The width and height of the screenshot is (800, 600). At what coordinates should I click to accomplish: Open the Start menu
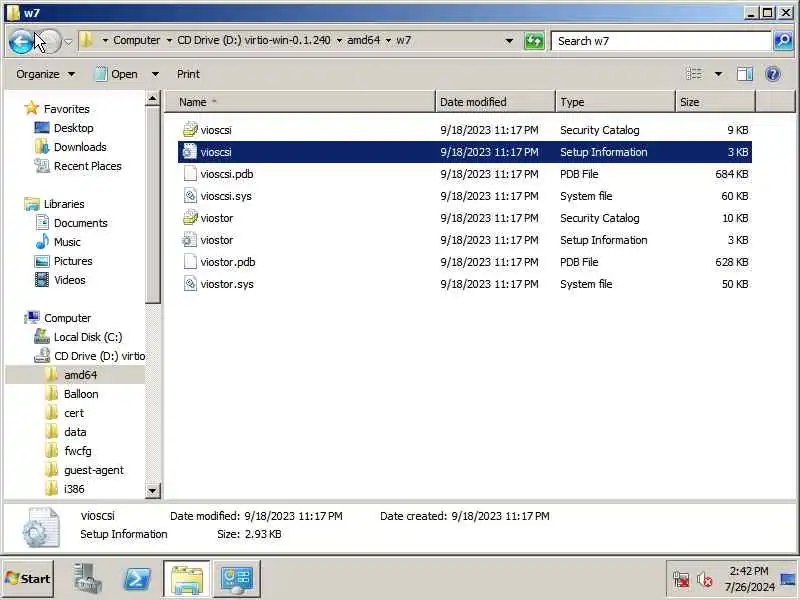click(28, 579)
